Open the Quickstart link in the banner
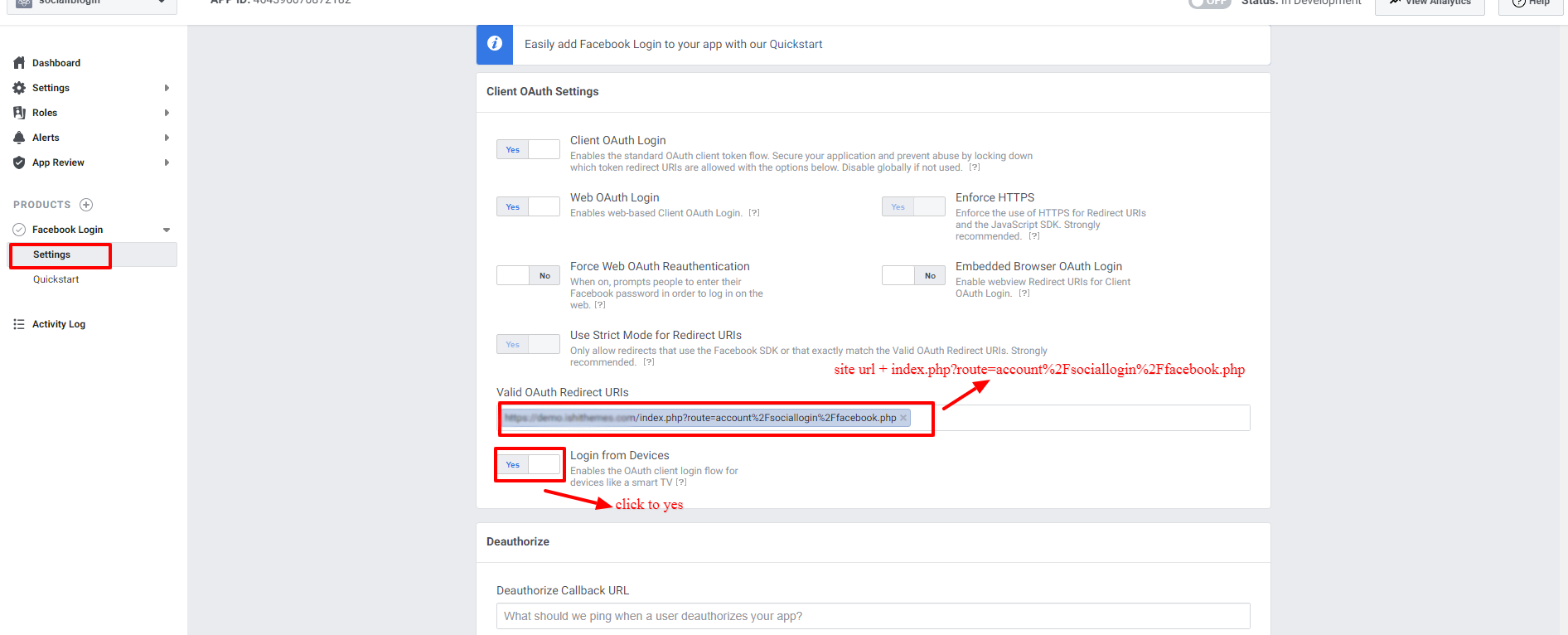This screenshot has width=1568, height=635. coord(796,44)
